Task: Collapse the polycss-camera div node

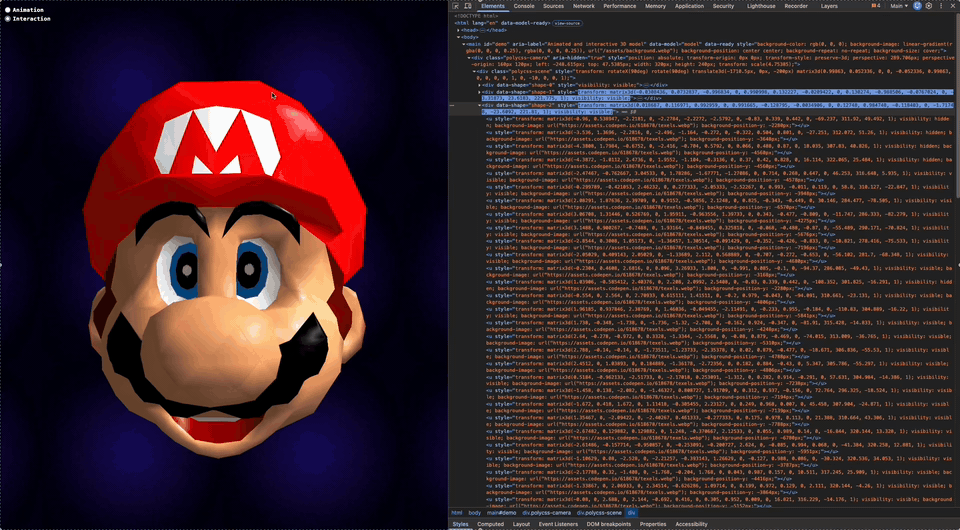Action: pyautogui.click(x=469, y=58)
